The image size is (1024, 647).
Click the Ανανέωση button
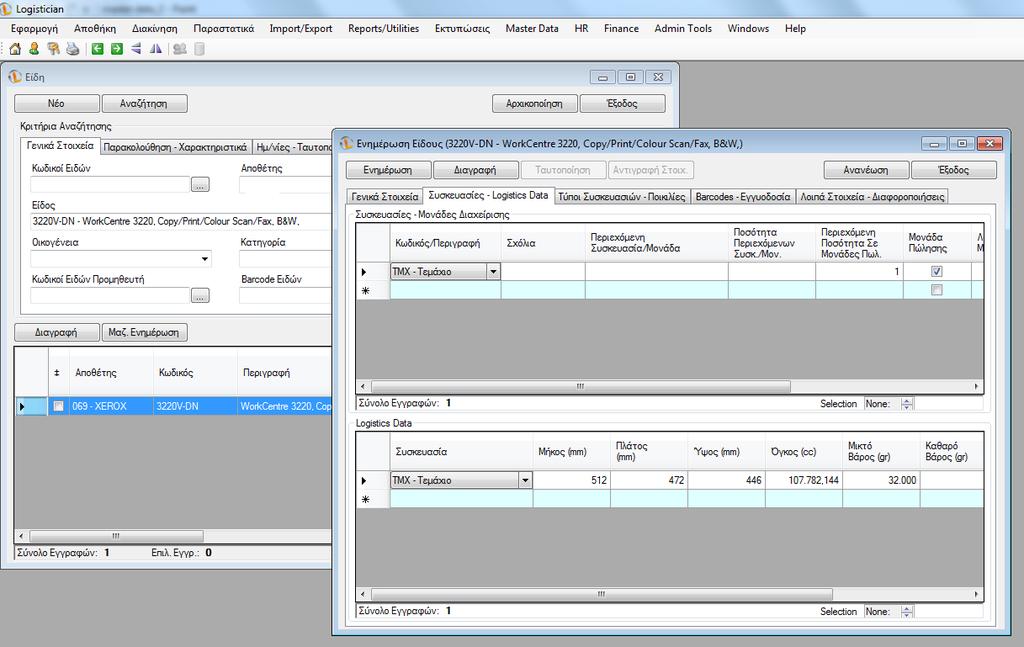866,170
